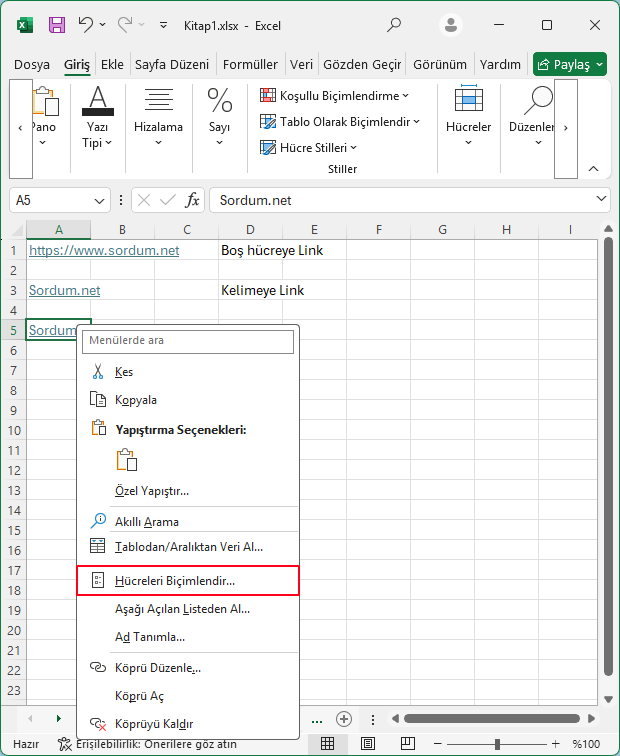Viewport: 620px width, 756px height.
Task: Open the Veri tab
Action: click(301, 65)
